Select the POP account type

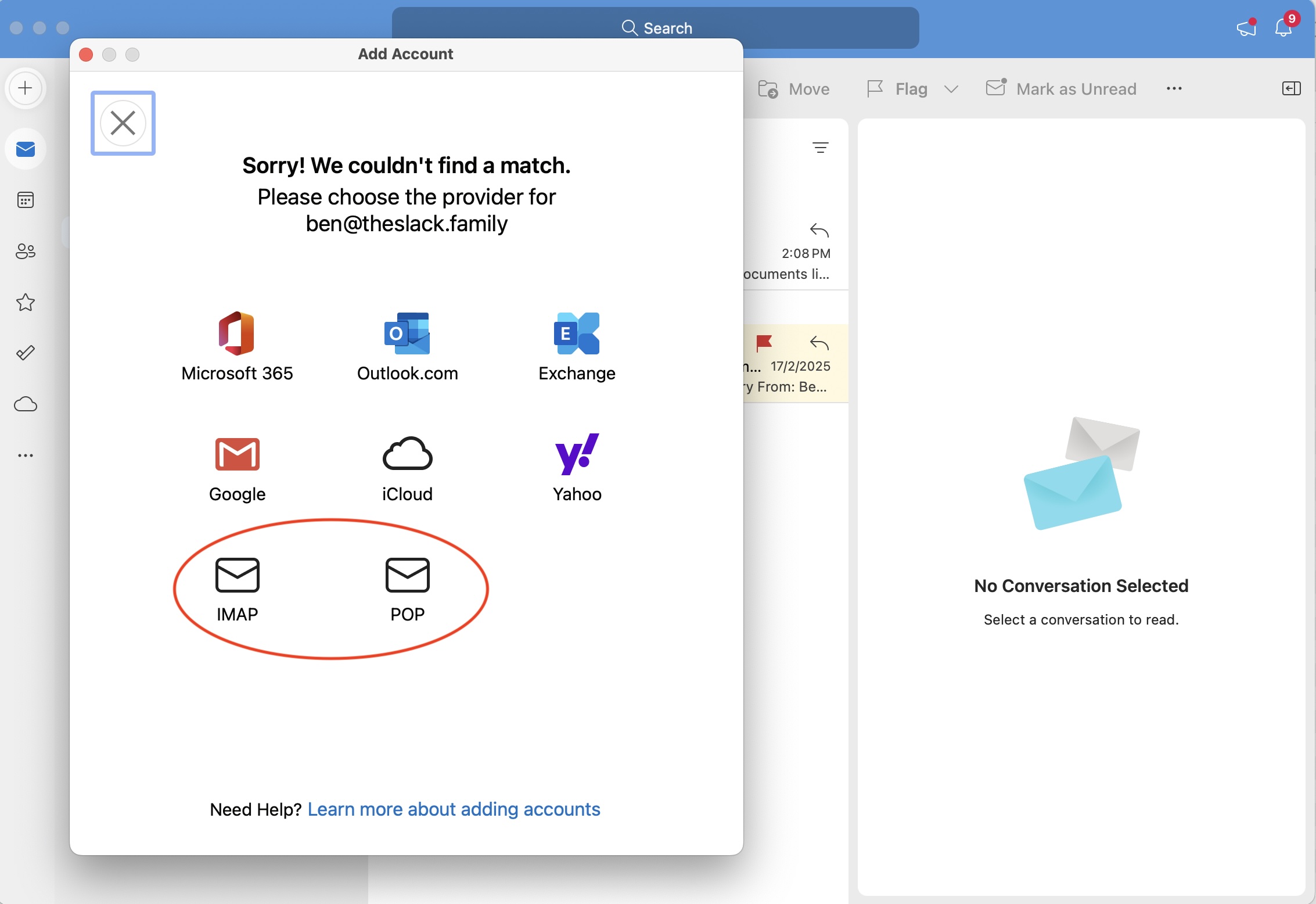pyautogui.click(x=407, y=590)
